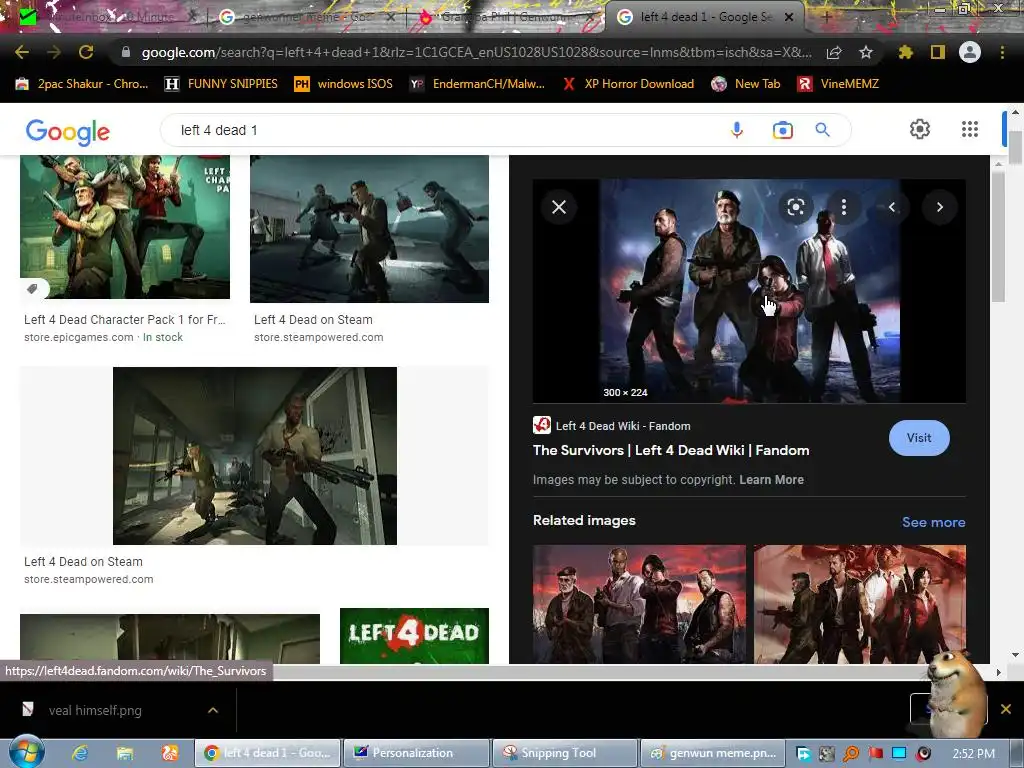Open the red-sky survivors related image
The width and height of the screenshot is (1024, 768).
tap(639, 604)
